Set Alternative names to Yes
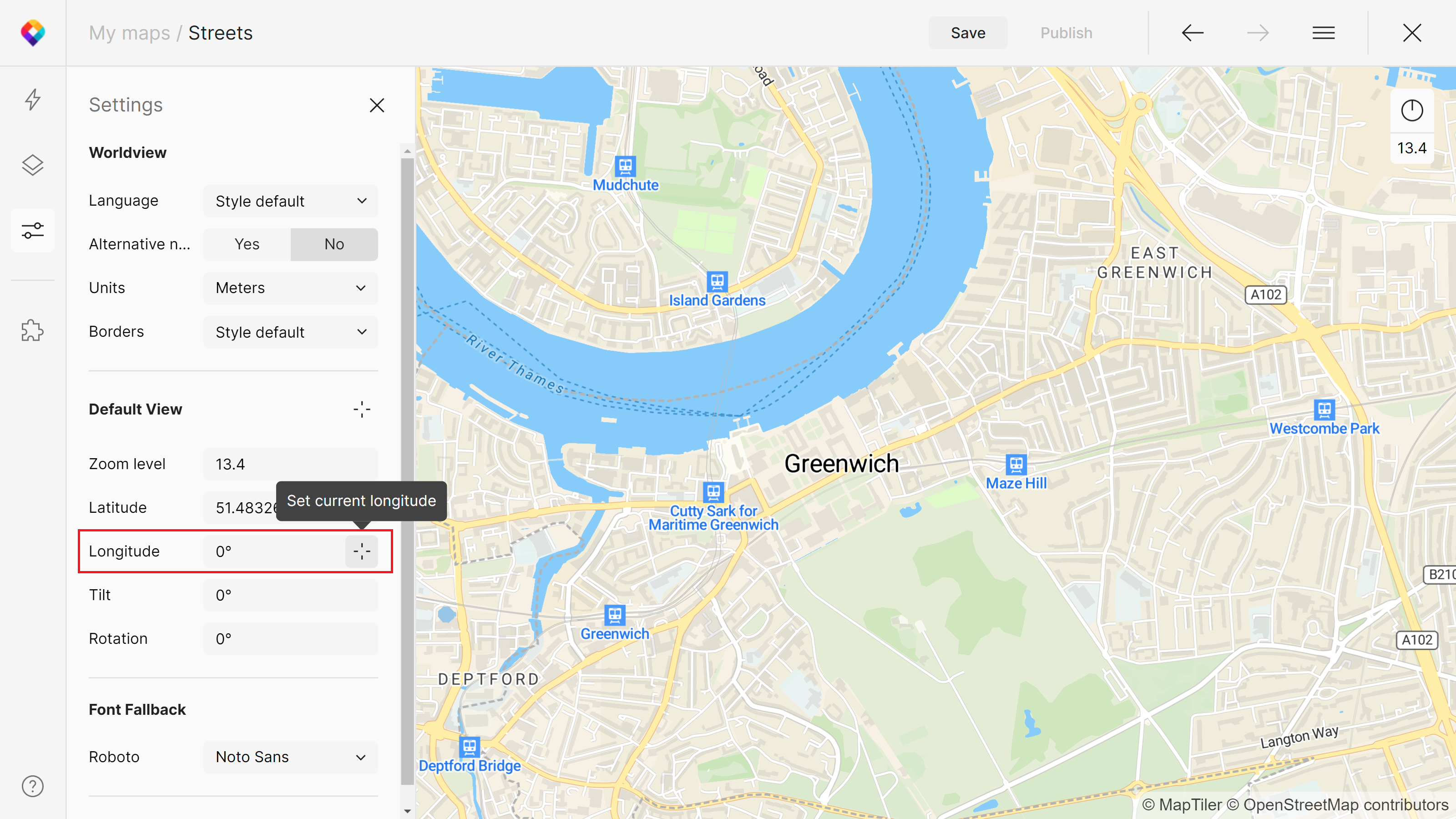Viewport: 1456px width, 819px height. click(x=247, y=244)
